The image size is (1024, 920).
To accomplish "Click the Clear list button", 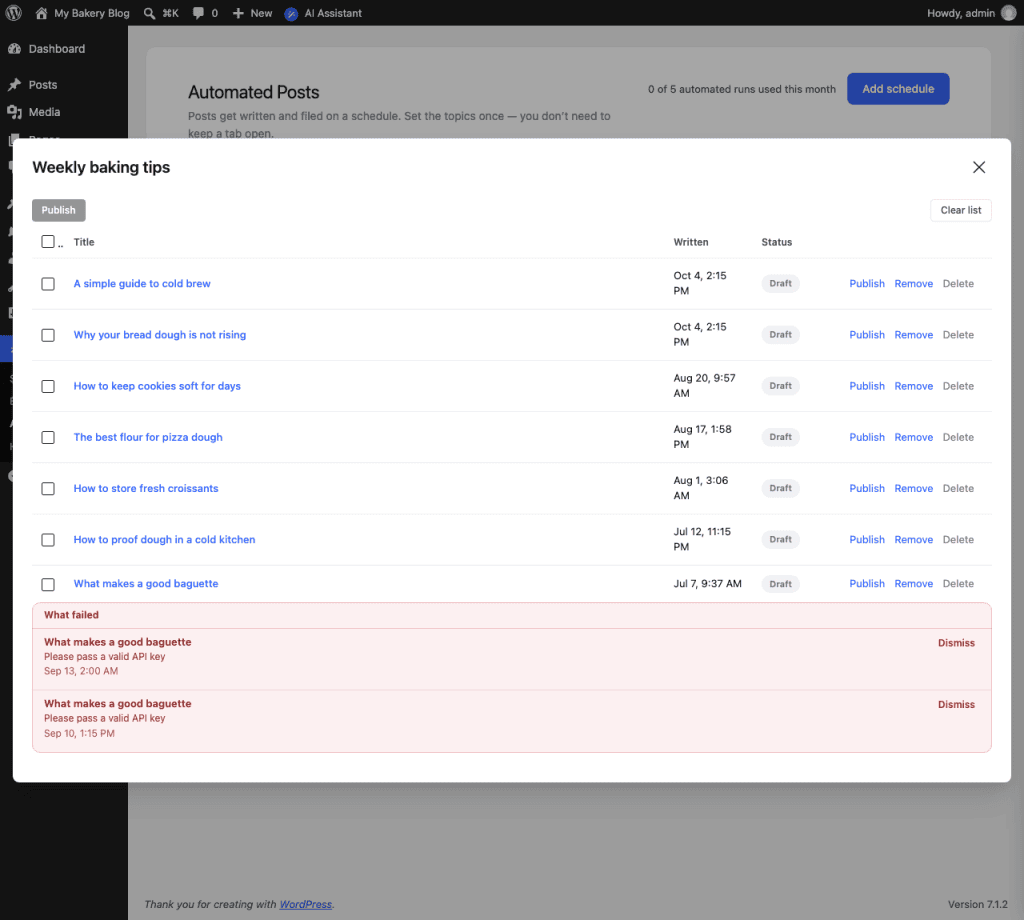I will (960, 210).
